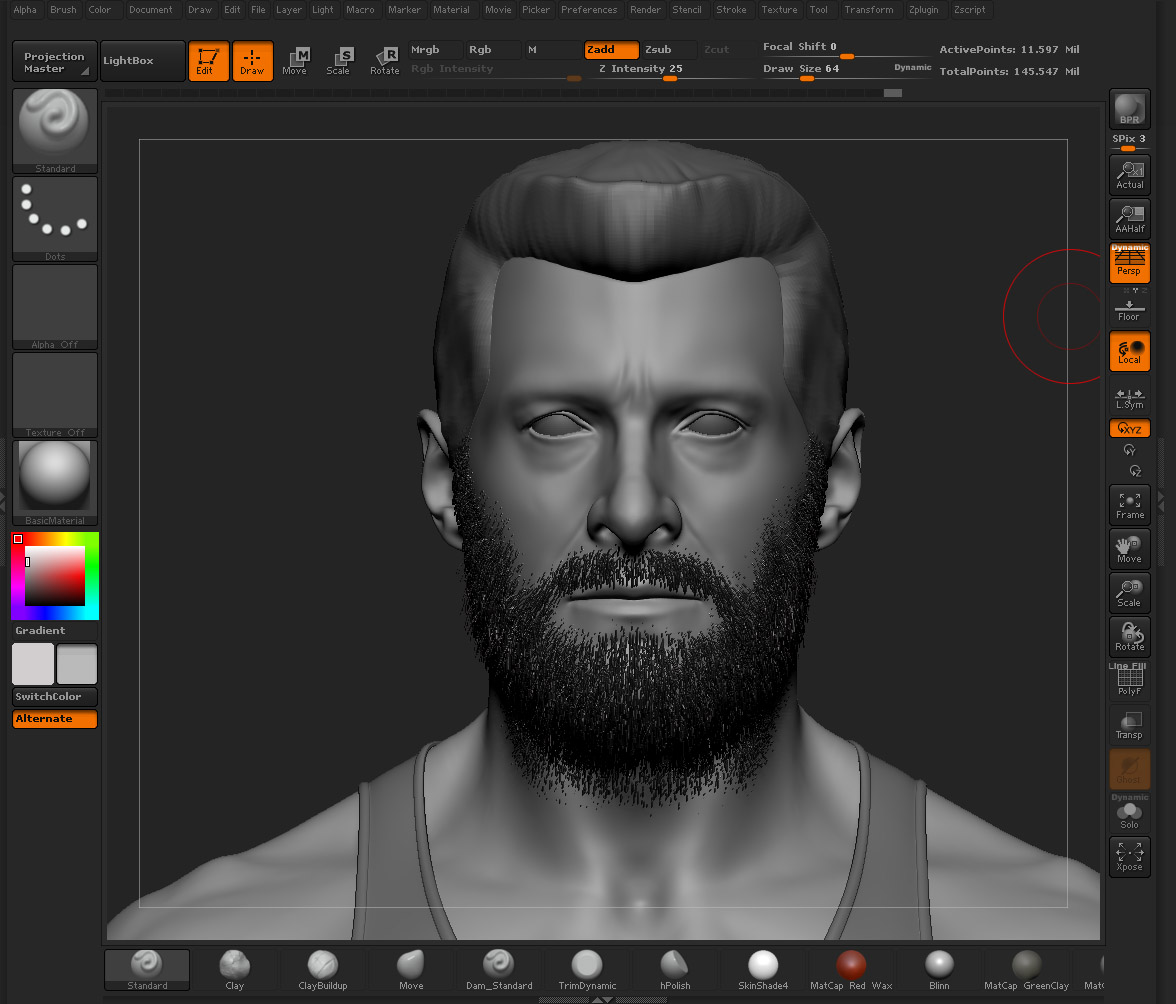Image resolution: width=1176 pixels, height=1004 pixels.
Task: Open the Tool menu
Action: (x=818, y=10)
